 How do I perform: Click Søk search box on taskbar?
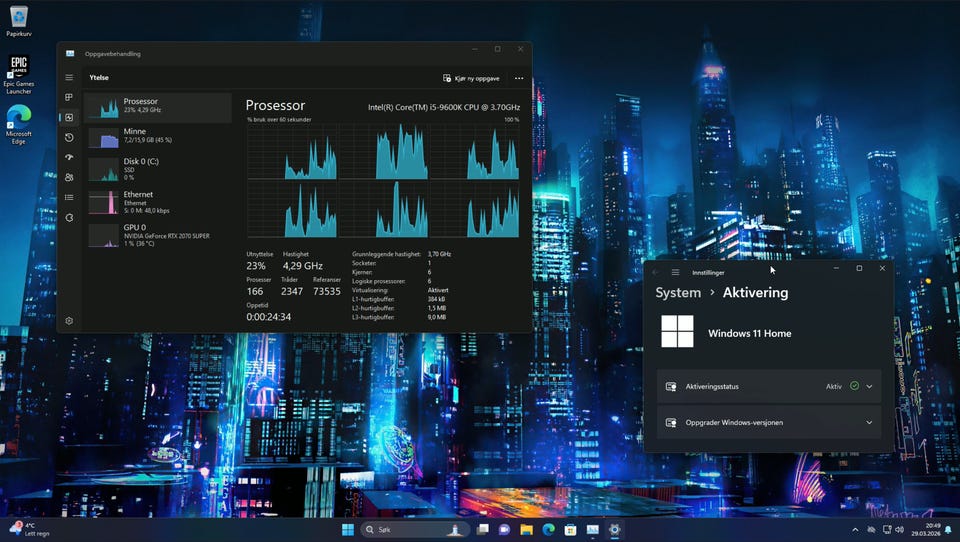[x=415, y=529]
